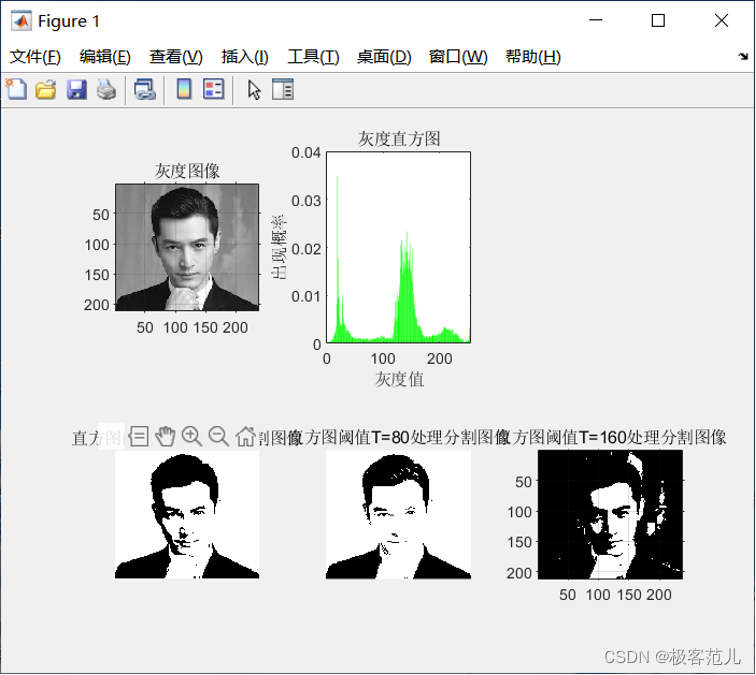
Task: Open the 帮助(H) menu
Action: [x=533, y=57]
